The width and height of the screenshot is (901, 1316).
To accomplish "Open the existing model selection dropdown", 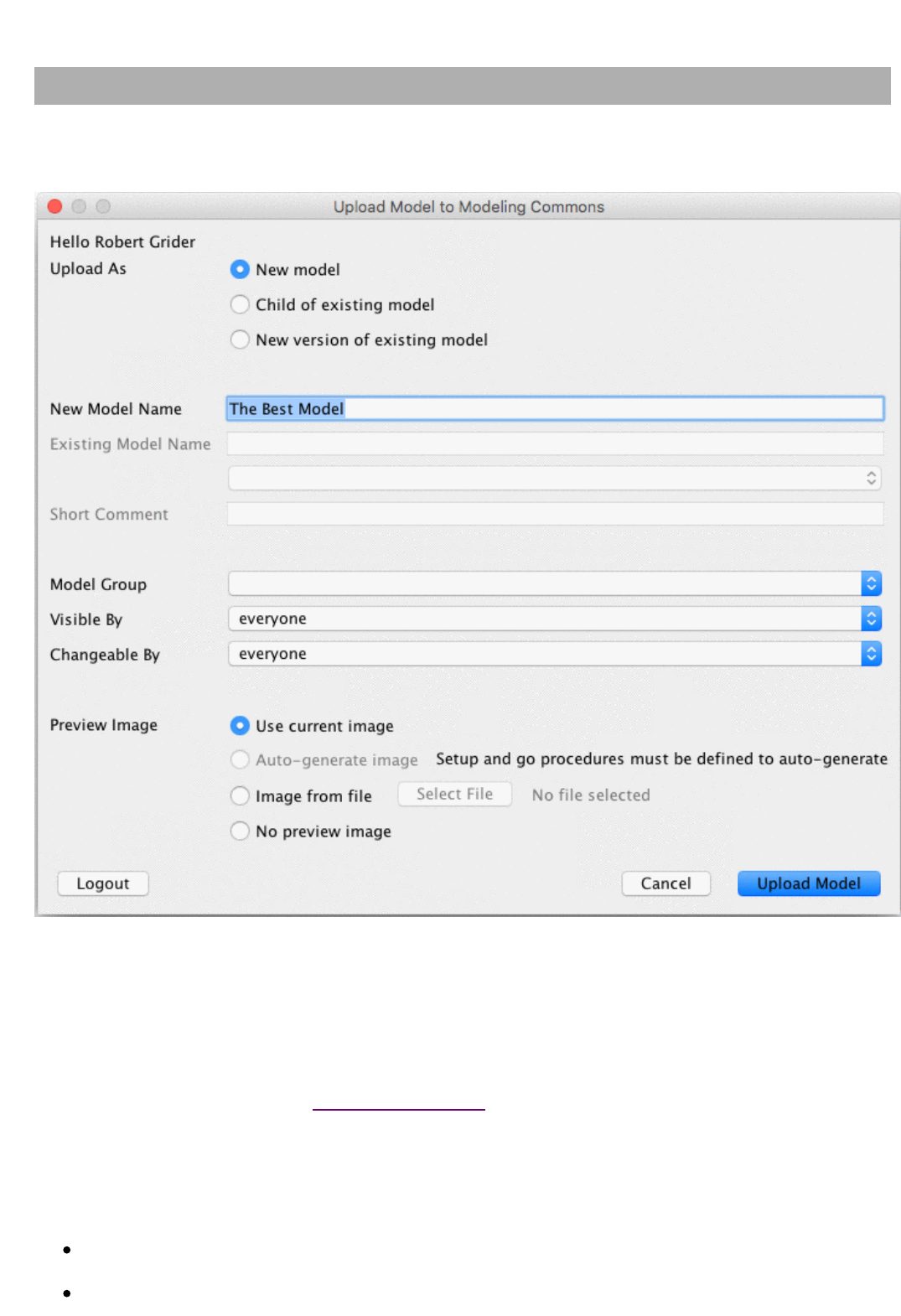I will (x=555, y=478).
